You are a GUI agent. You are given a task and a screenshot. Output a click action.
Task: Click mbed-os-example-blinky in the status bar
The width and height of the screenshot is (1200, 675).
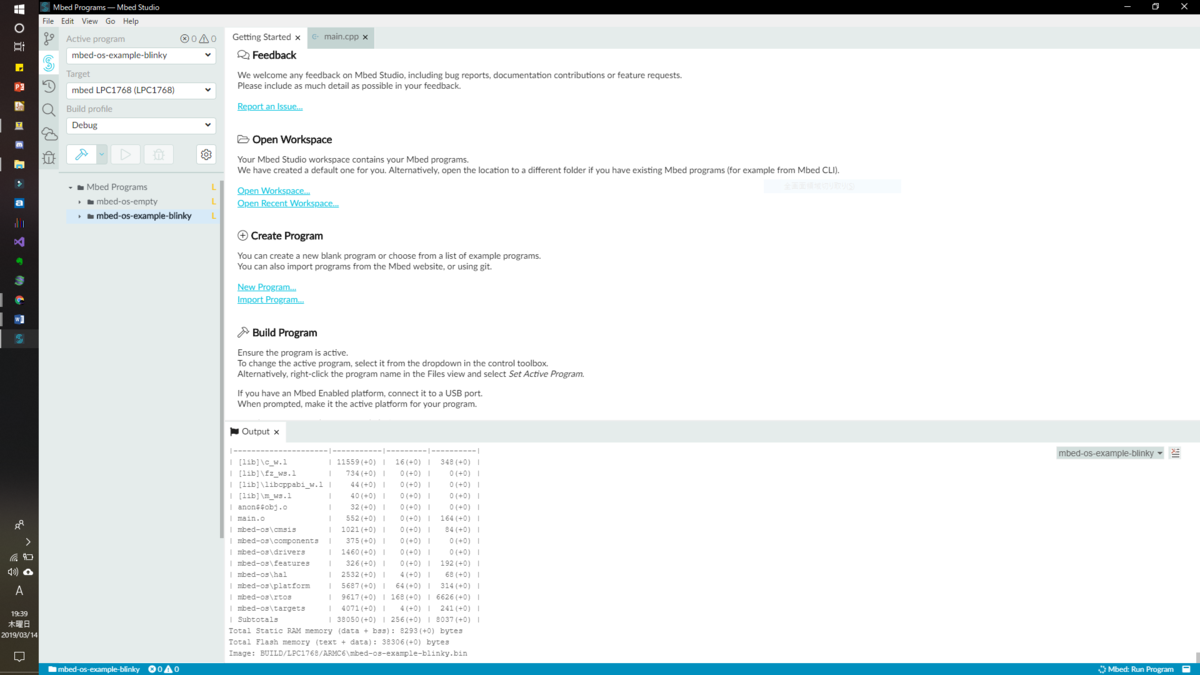click(94, 669)
